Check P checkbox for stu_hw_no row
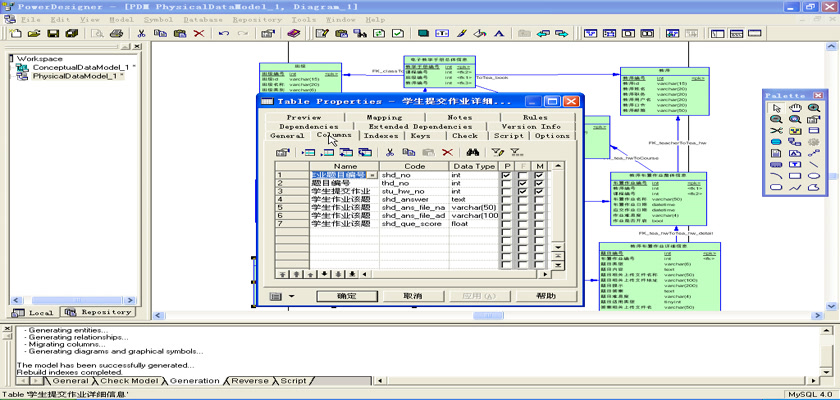 pos(506,191)
